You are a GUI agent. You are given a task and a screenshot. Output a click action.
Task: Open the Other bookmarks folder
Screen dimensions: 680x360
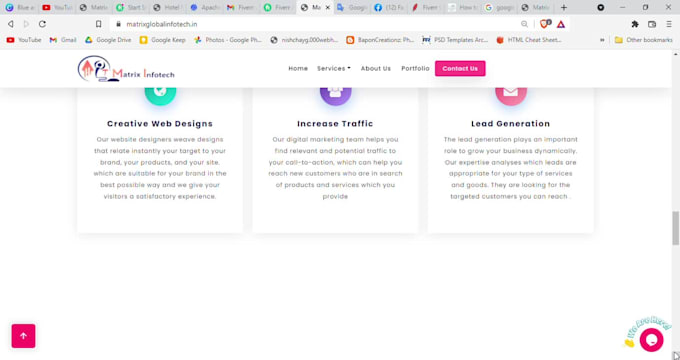tap(644, 40)
